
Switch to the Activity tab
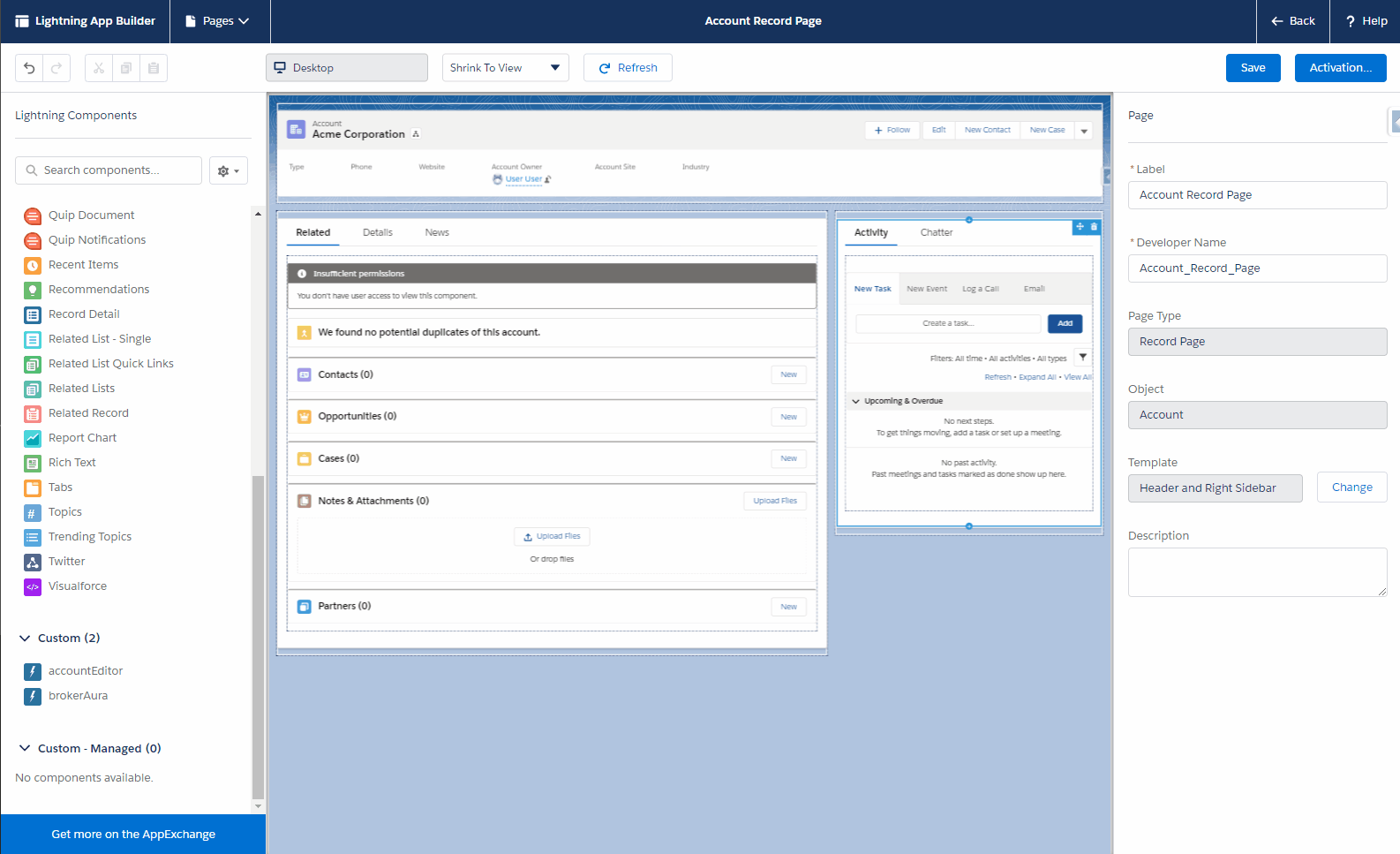coord(871,232)
